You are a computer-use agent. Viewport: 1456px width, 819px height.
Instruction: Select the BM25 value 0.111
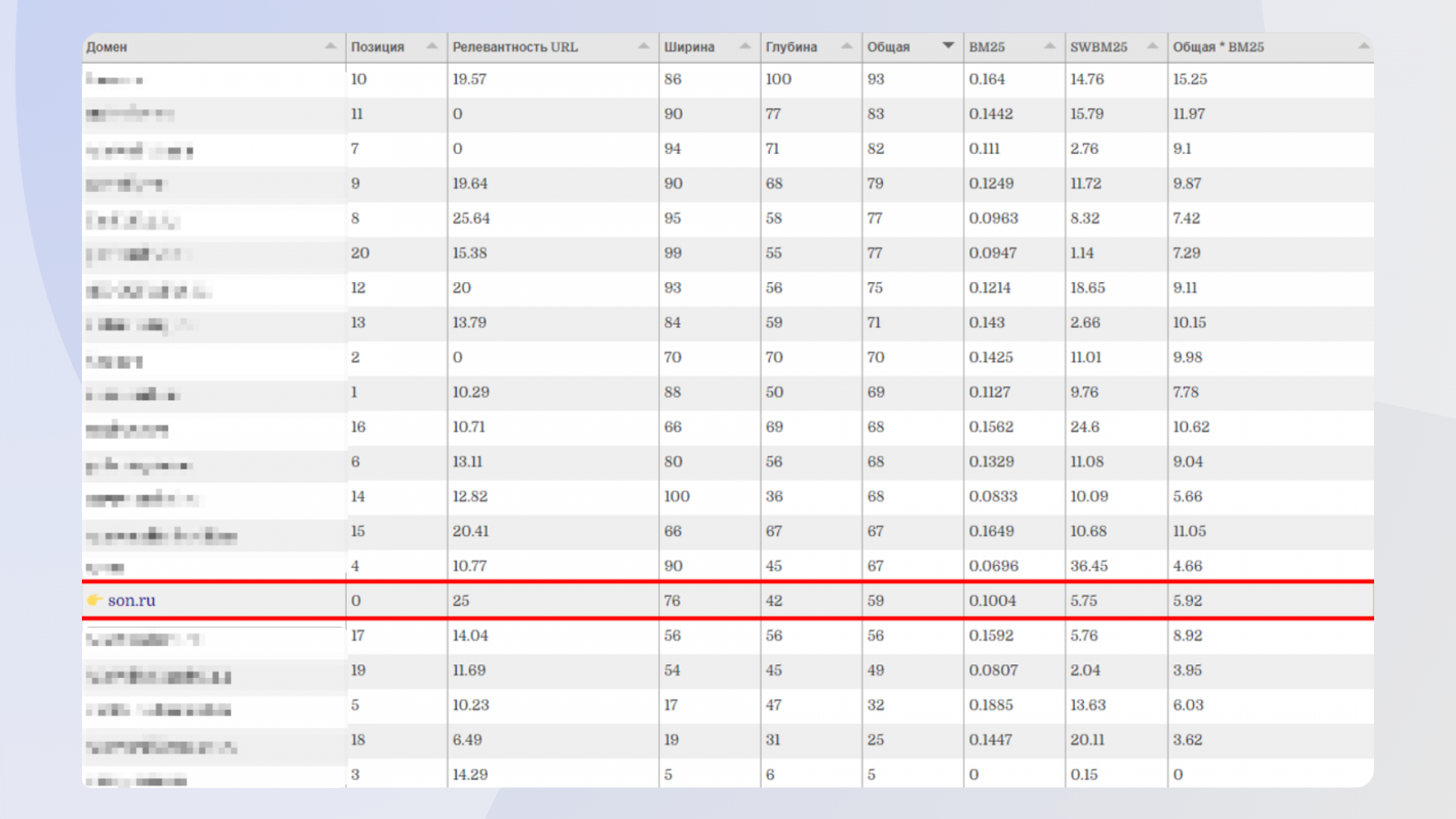point(985,148)
